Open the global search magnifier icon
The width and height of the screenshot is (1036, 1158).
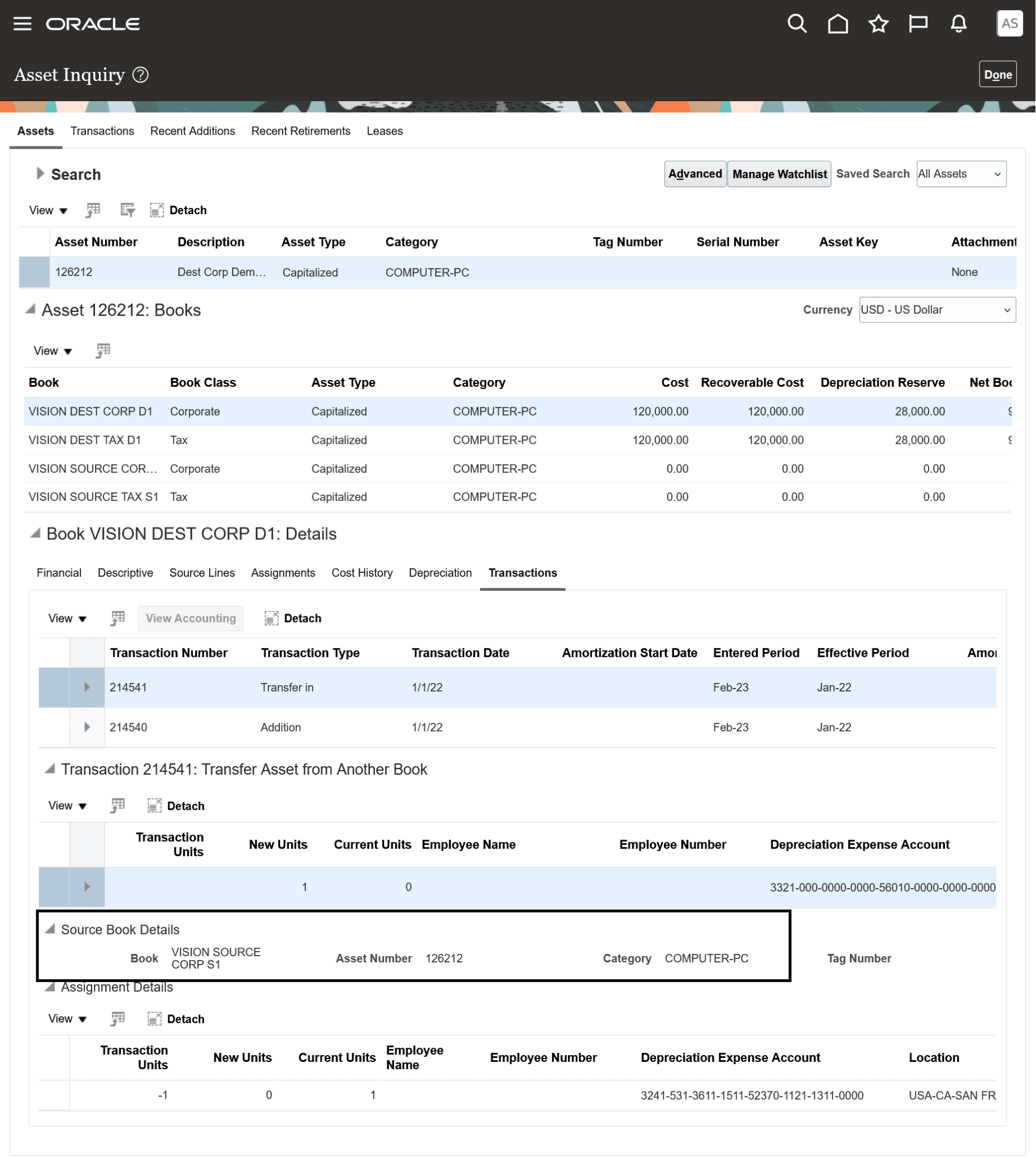click(797, 23)
